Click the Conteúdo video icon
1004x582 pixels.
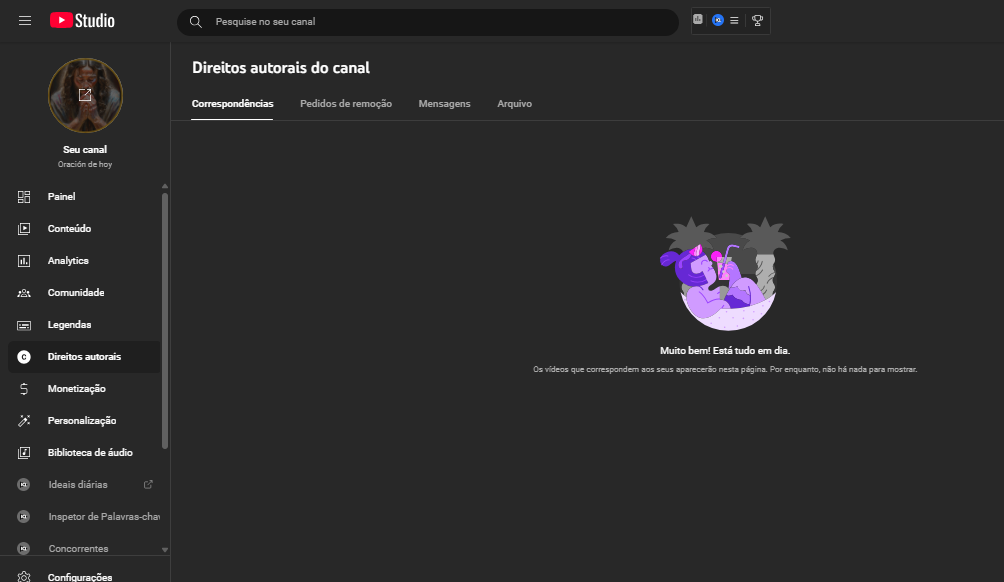pyautogui.click(x=24, y=229)
